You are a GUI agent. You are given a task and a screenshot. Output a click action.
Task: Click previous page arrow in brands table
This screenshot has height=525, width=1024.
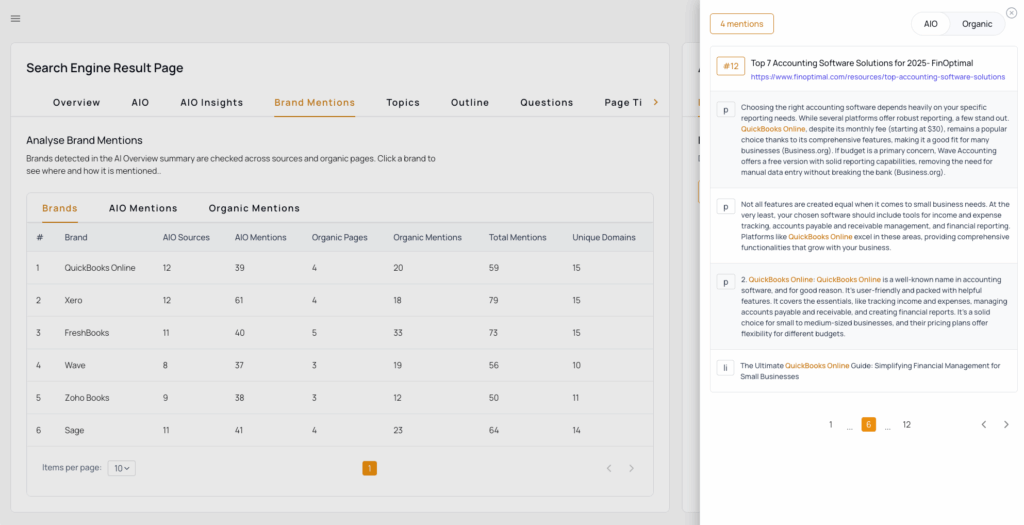coord(609,468)
